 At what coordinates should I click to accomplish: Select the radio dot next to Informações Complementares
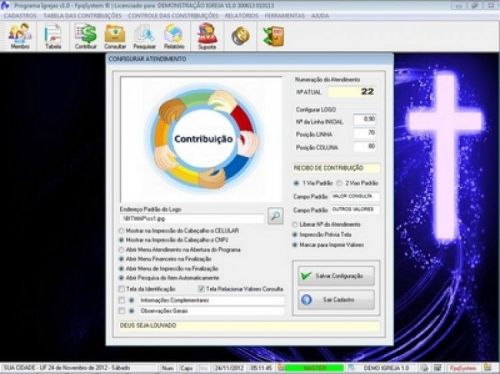(x=132, y=300)
